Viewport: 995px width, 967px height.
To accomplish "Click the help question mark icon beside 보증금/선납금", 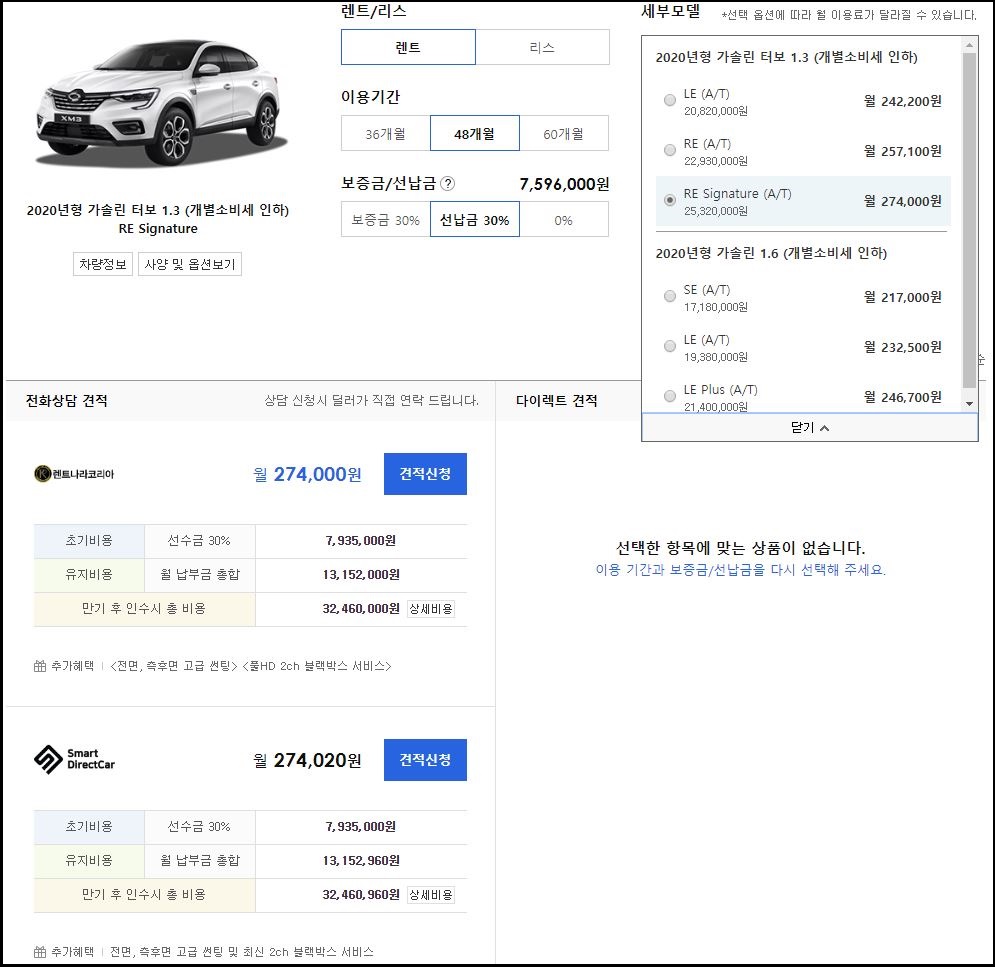I will [x=447, y=184].
